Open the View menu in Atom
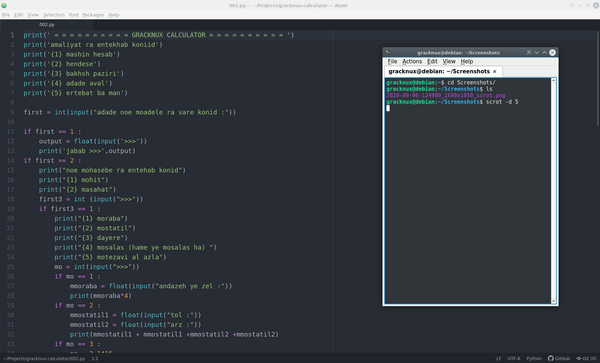Screen dimensions: 600x363 [33, 15]
